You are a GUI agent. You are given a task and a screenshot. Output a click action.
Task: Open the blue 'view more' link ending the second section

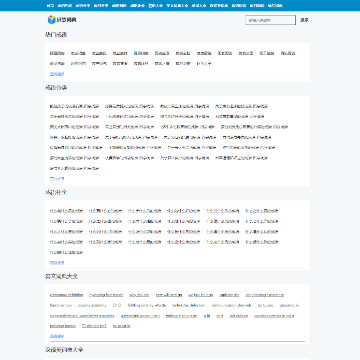[x=57, y=179]
